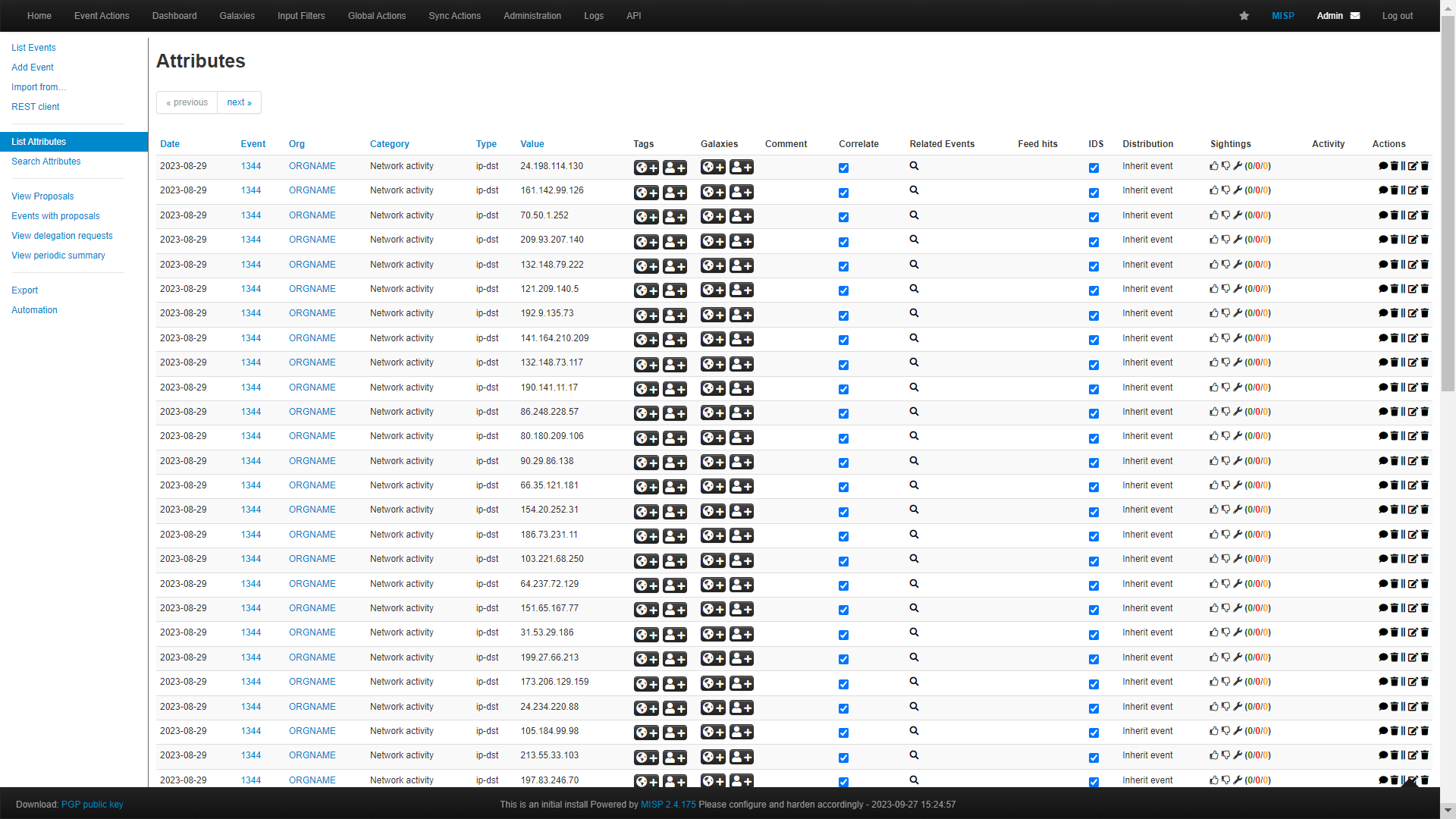Add global galaxy to the 199.27.66.213 row
The image size is (1456, 819).
[713, 659]
